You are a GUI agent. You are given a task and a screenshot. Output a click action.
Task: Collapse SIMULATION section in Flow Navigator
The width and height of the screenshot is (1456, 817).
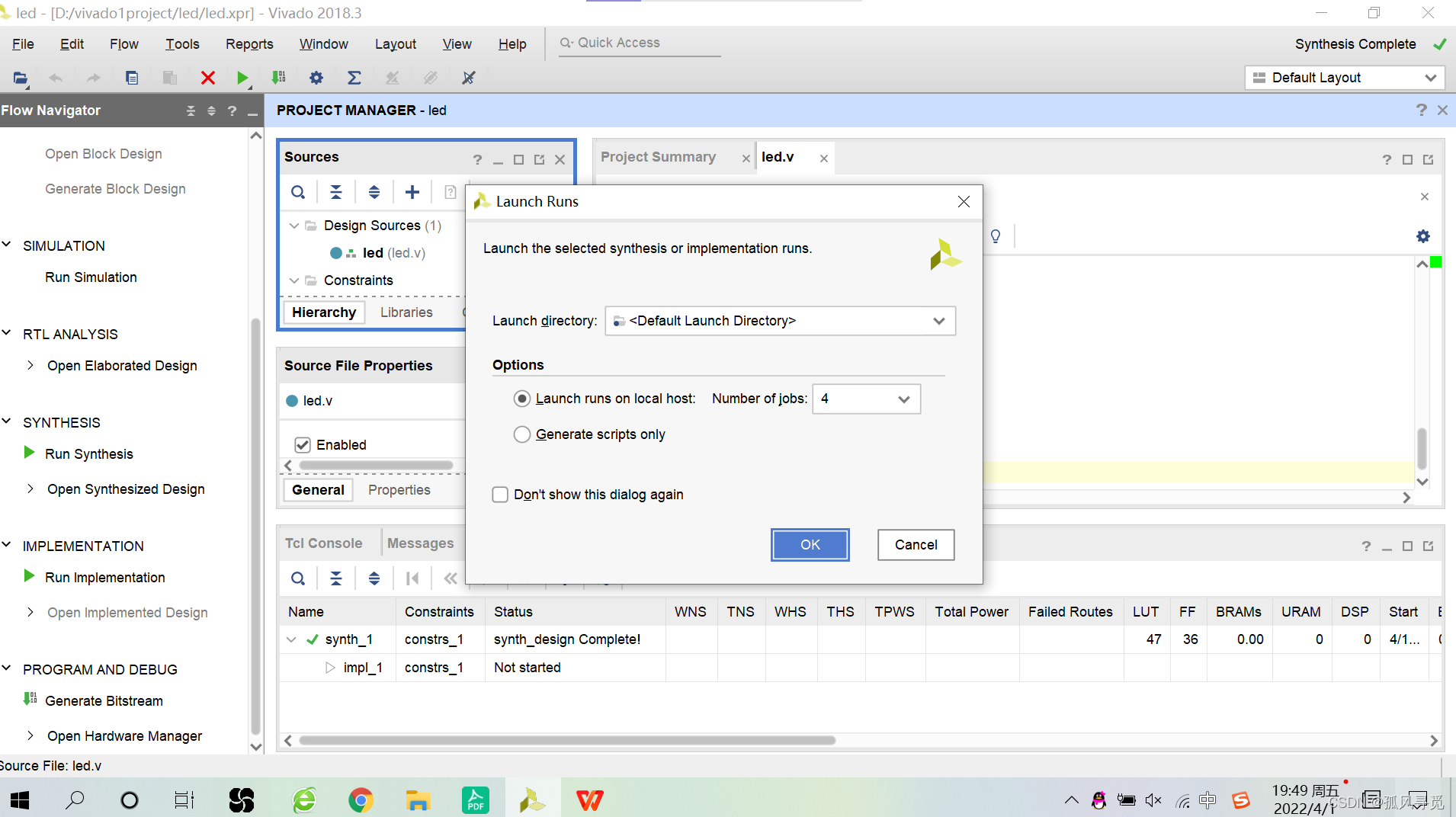point(7,245)
